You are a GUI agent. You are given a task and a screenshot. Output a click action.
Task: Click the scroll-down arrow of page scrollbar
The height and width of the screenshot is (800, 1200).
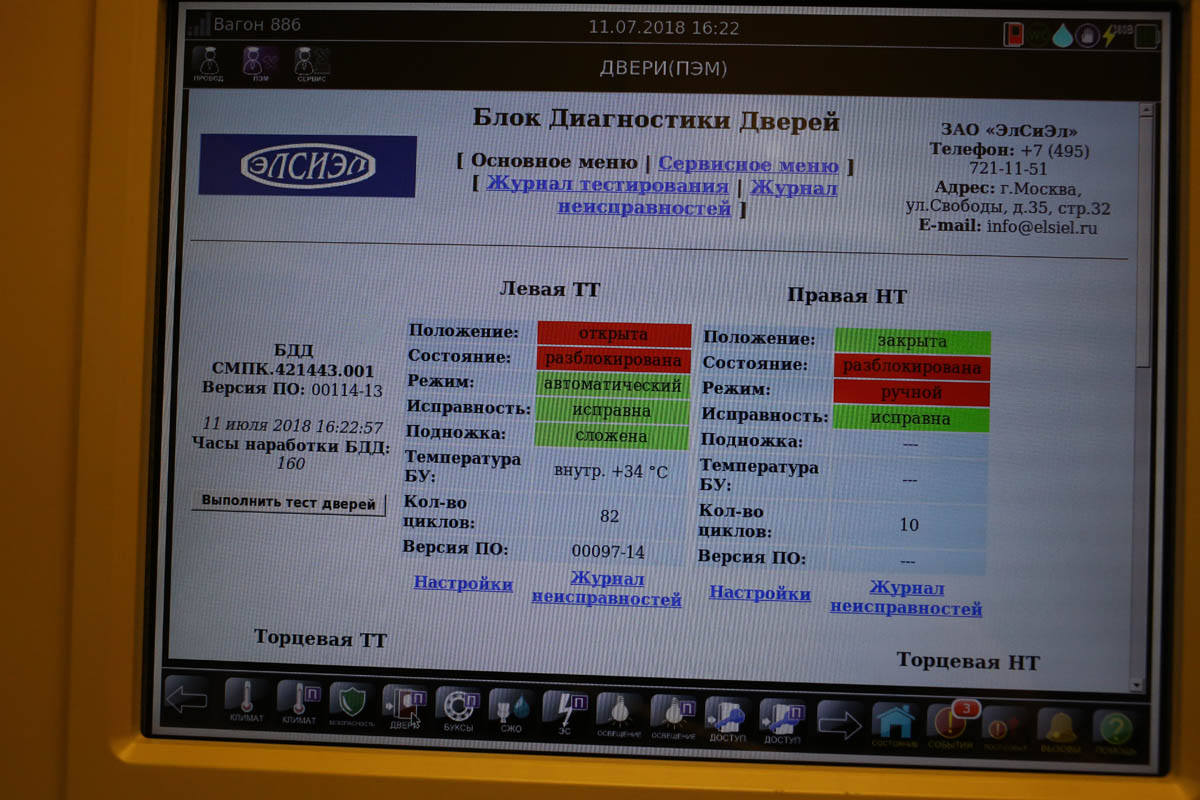(x=1135, y=685)
